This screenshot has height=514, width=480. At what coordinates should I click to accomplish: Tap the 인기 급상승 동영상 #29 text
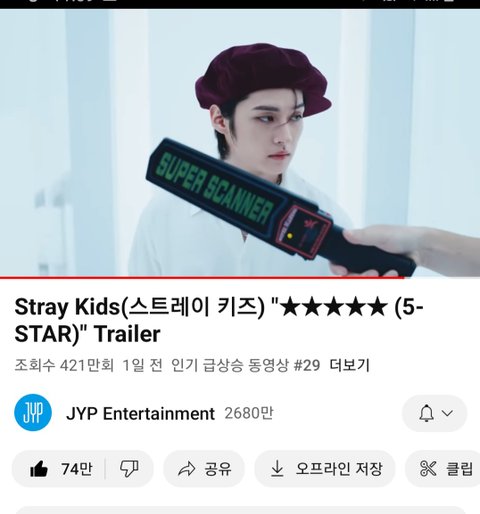tap(245, 365)
